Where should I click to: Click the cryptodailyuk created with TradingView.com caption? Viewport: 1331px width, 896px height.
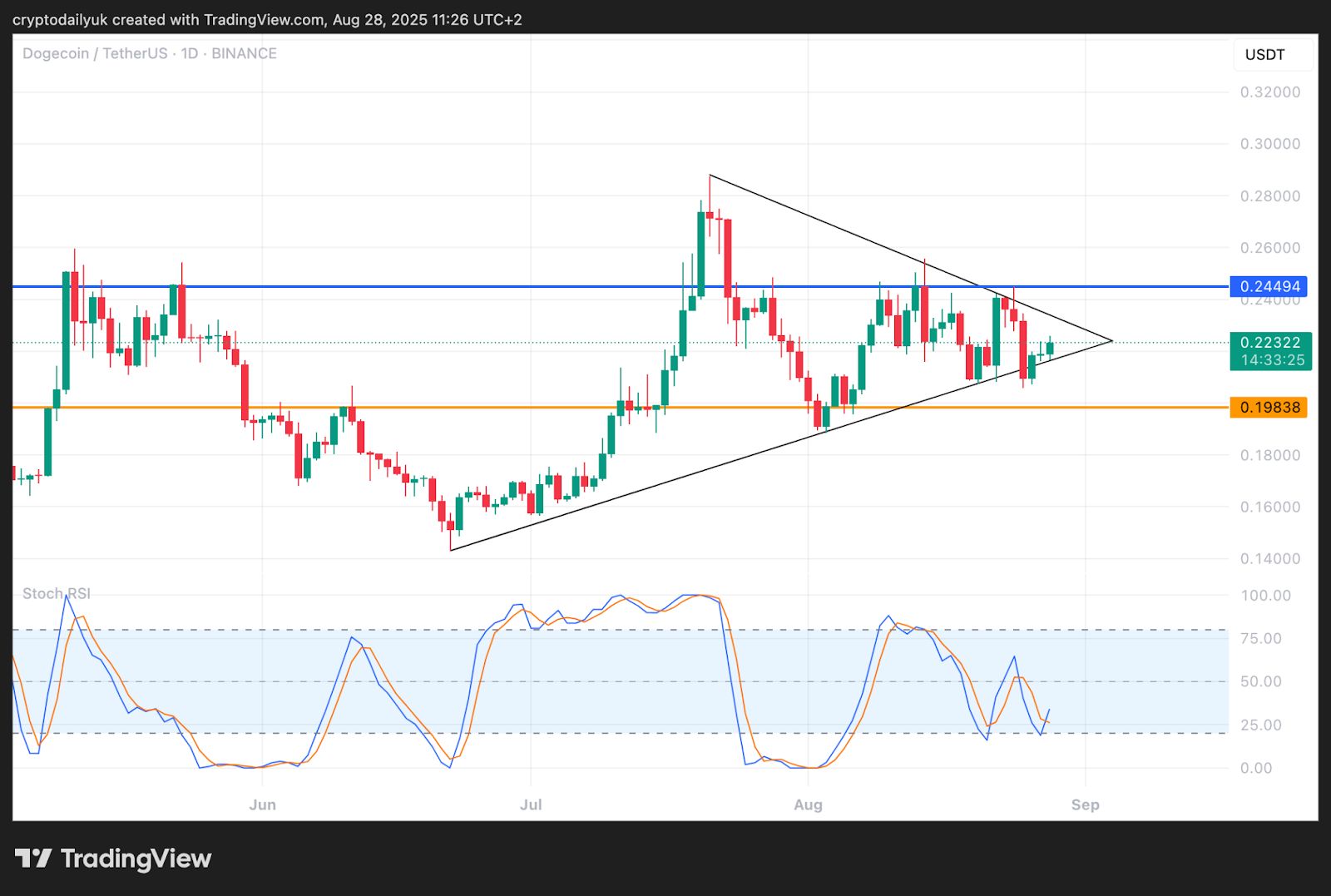[x=267, y=19]
